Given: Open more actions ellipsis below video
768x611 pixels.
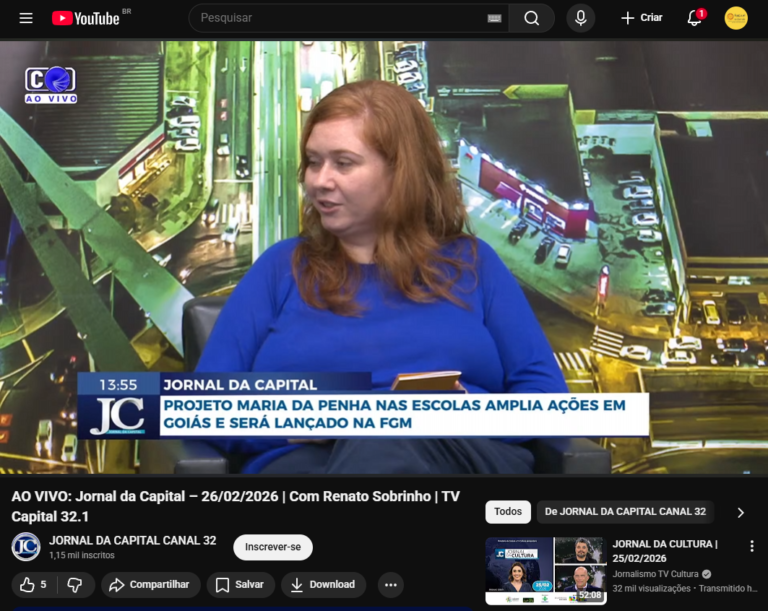Looking at the screenshot, I should 390,585.
